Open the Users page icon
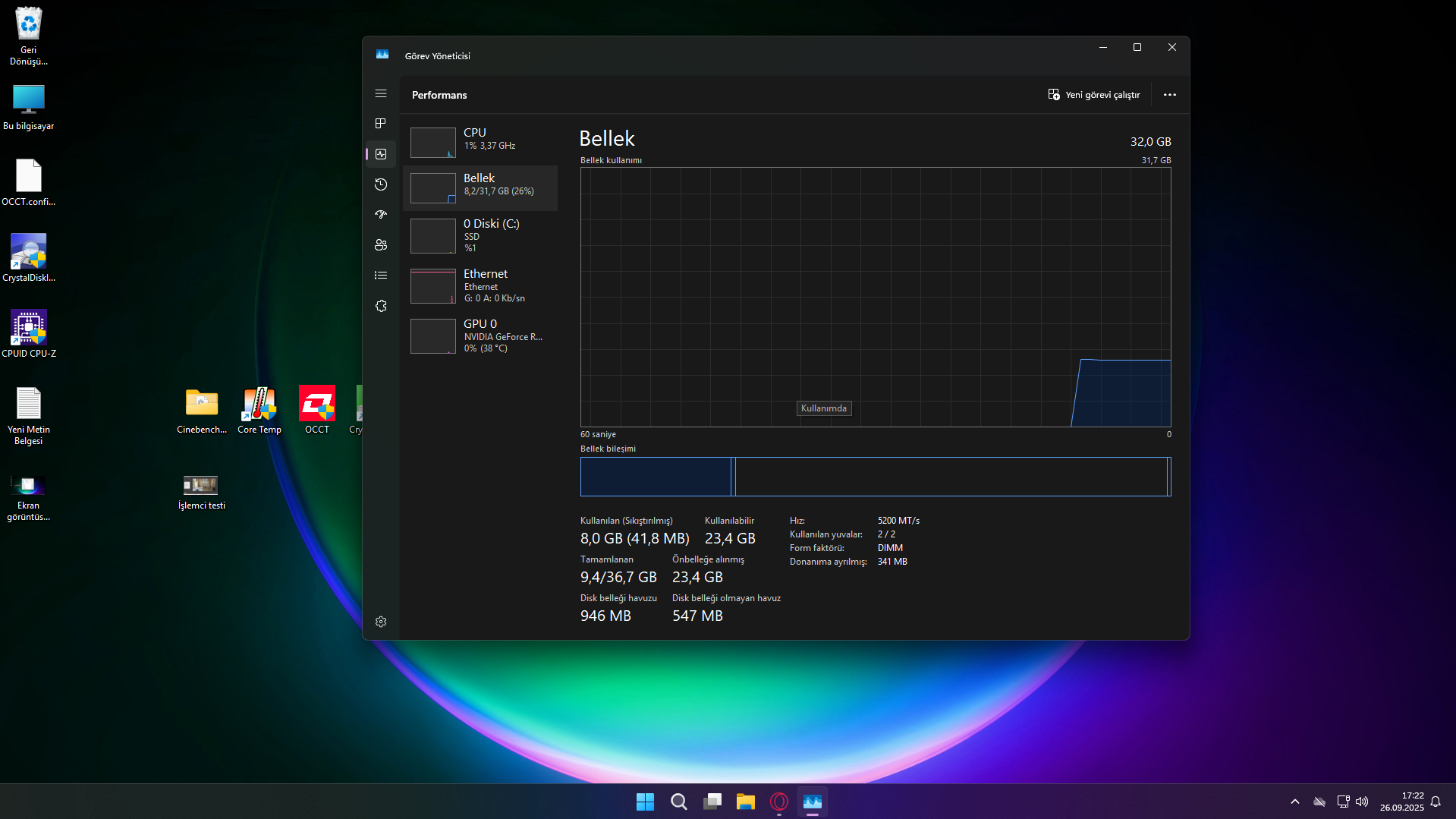This screenshot has height=819, width=1456. (381, 245)
